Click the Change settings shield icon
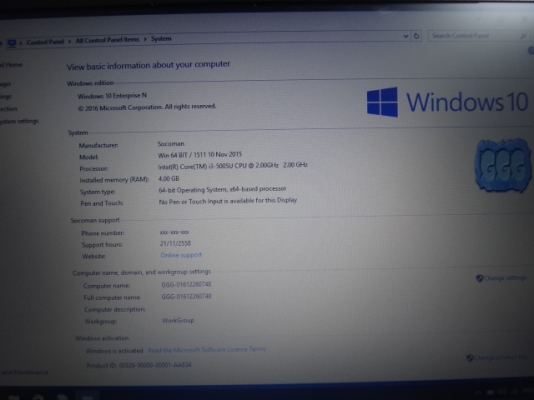The image size is (534, 400). click(479, 278)
